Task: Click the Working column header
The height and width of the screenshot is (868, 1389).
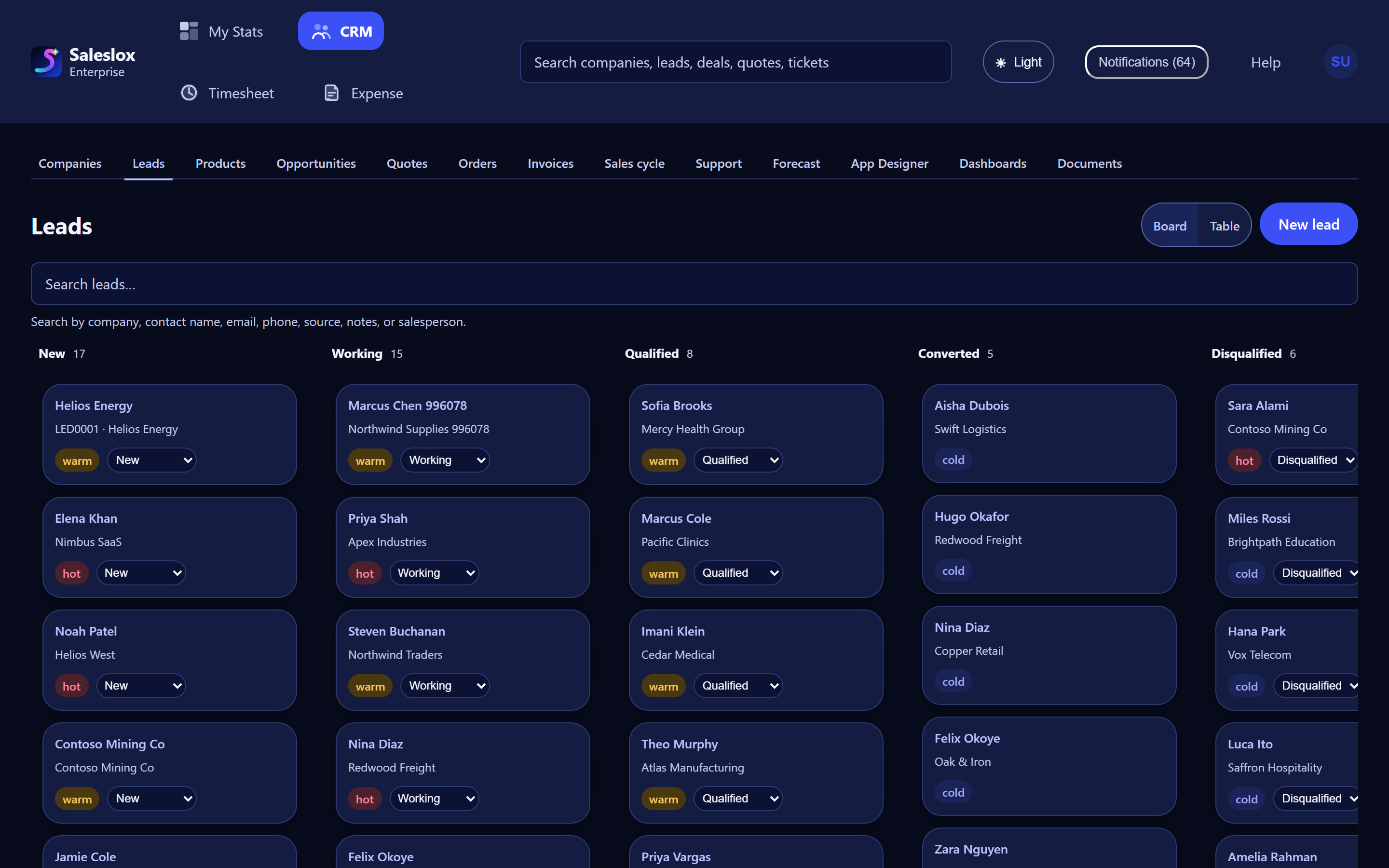Action: click(x=357, y=353)
